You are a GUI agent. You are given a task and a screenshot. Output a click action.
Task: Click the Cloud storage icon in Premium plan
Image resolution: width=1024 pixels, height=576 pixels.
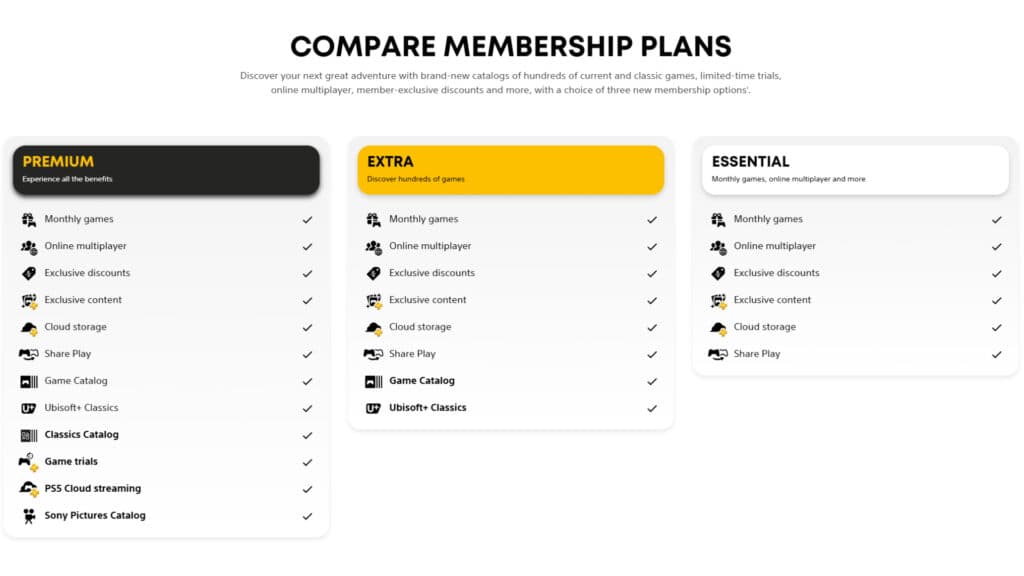pos(28,327)
